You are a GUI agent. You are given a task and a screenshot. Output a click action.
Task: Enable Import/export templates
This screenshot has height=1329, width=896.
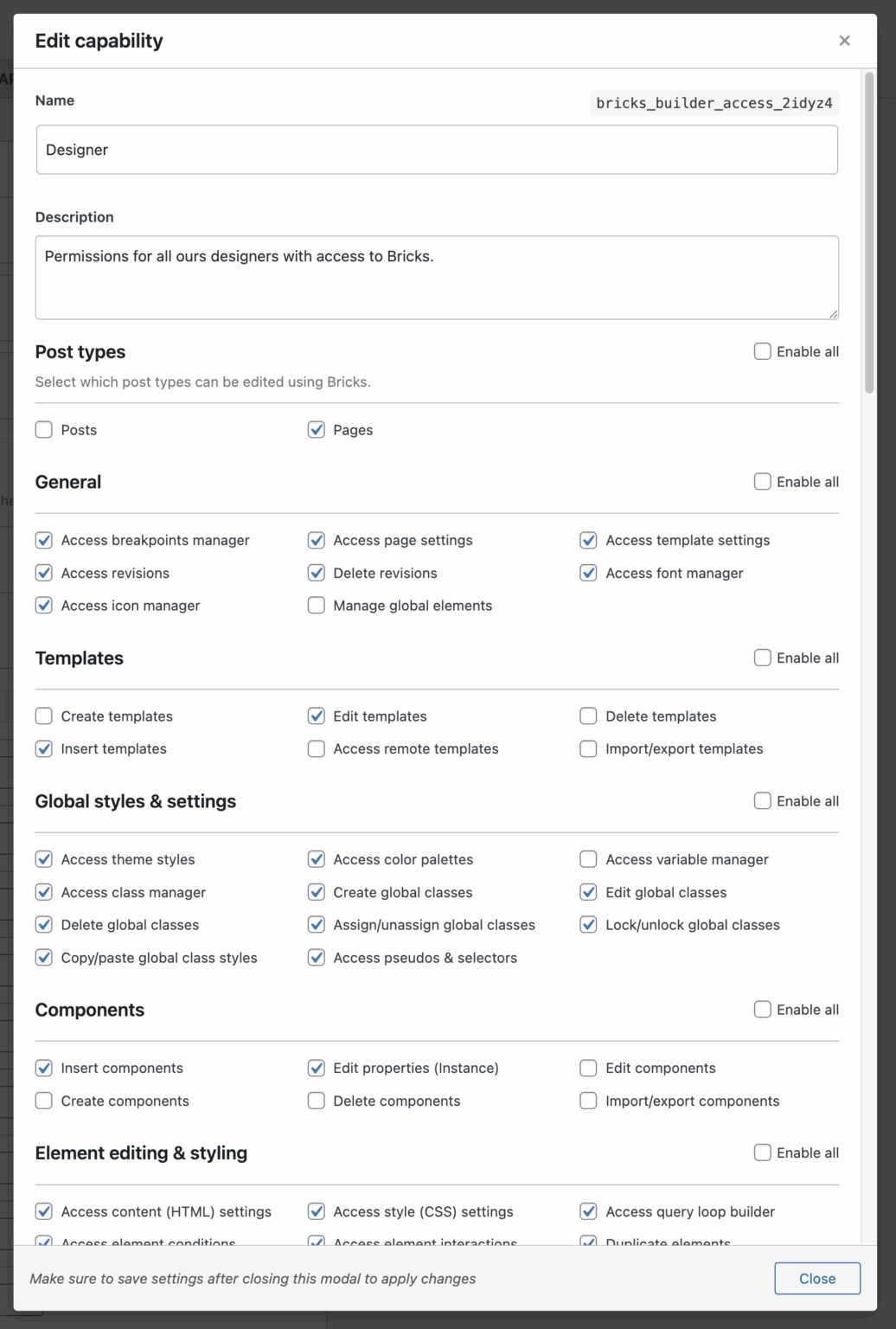click(588, 748)
